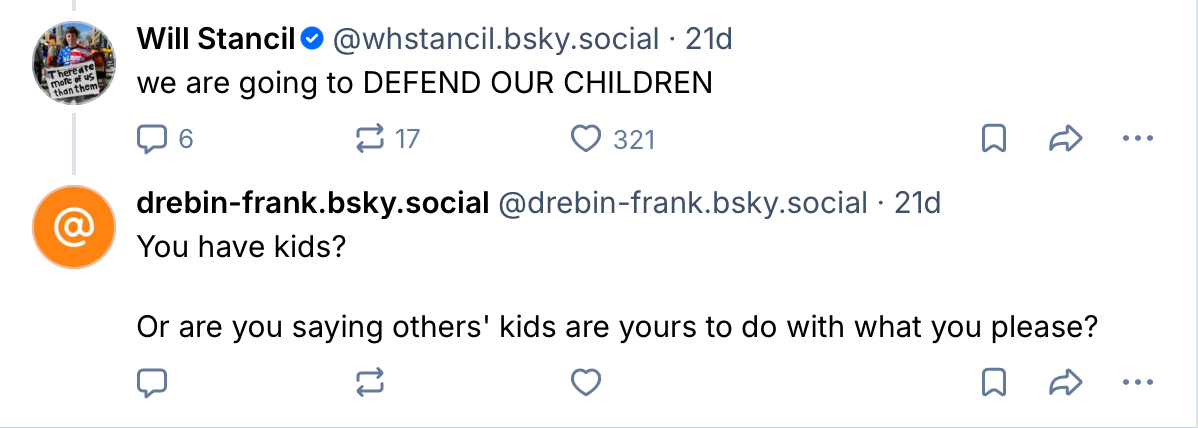Bookmark Will Stancil's post
Screen dimensions: 1198x428
[993, 139]
